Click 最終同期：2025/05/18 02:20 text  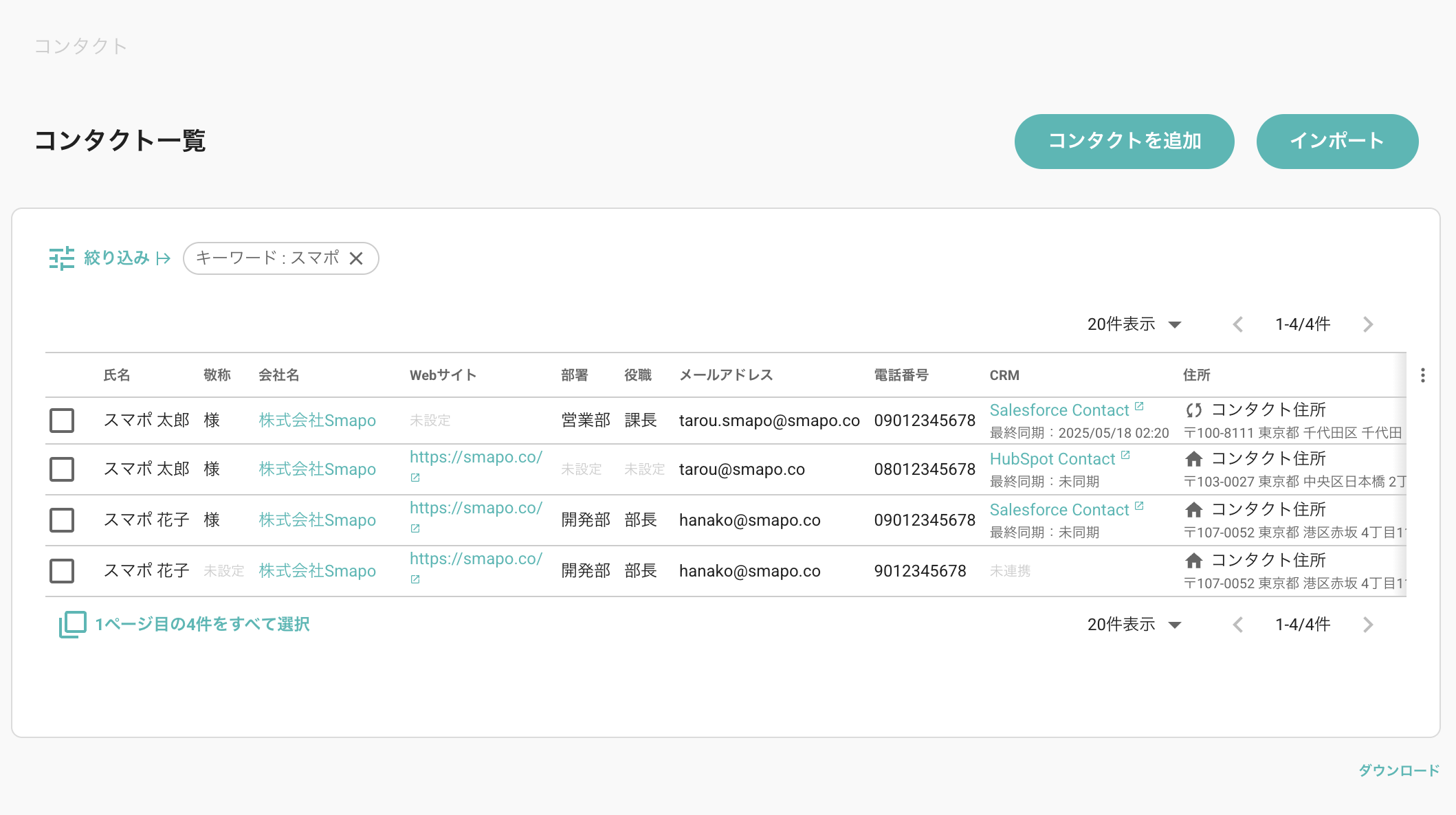[x=1079, y=433]
